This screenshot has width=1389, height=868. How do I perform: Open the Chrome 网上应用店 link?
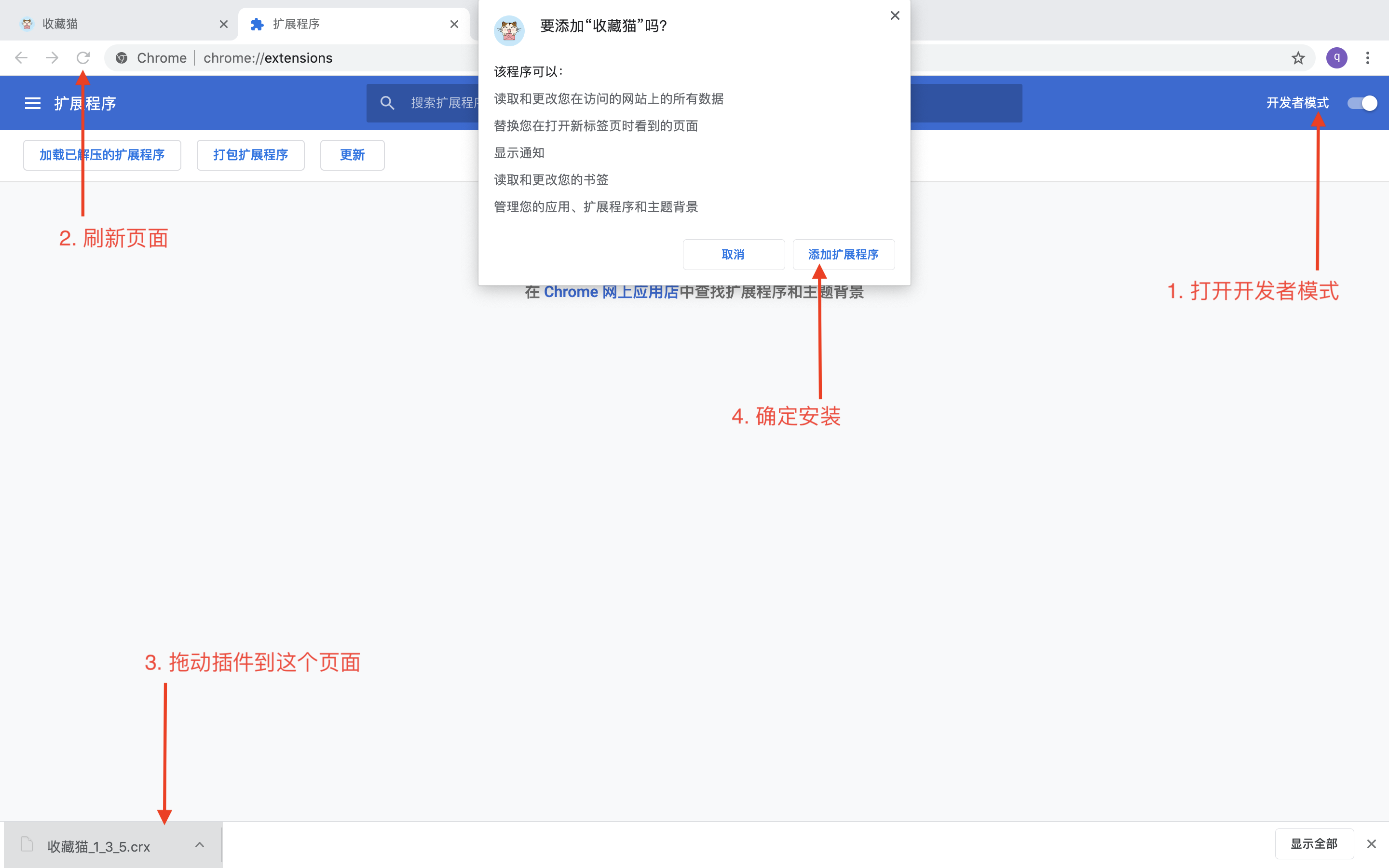pos(611,292)
